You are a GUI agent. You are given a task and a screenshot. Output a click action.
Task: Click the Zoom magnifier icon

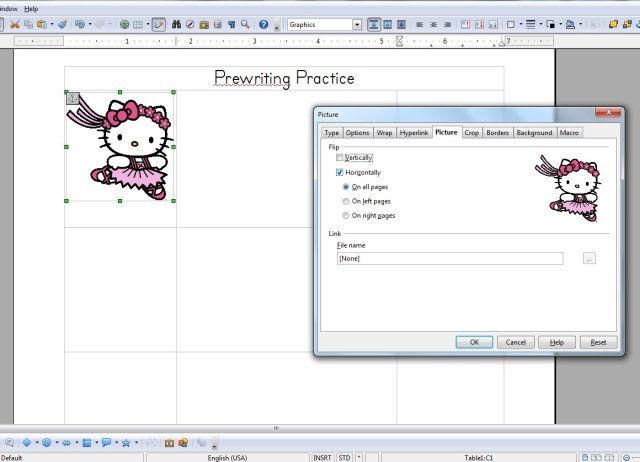[x=245, y=24]
